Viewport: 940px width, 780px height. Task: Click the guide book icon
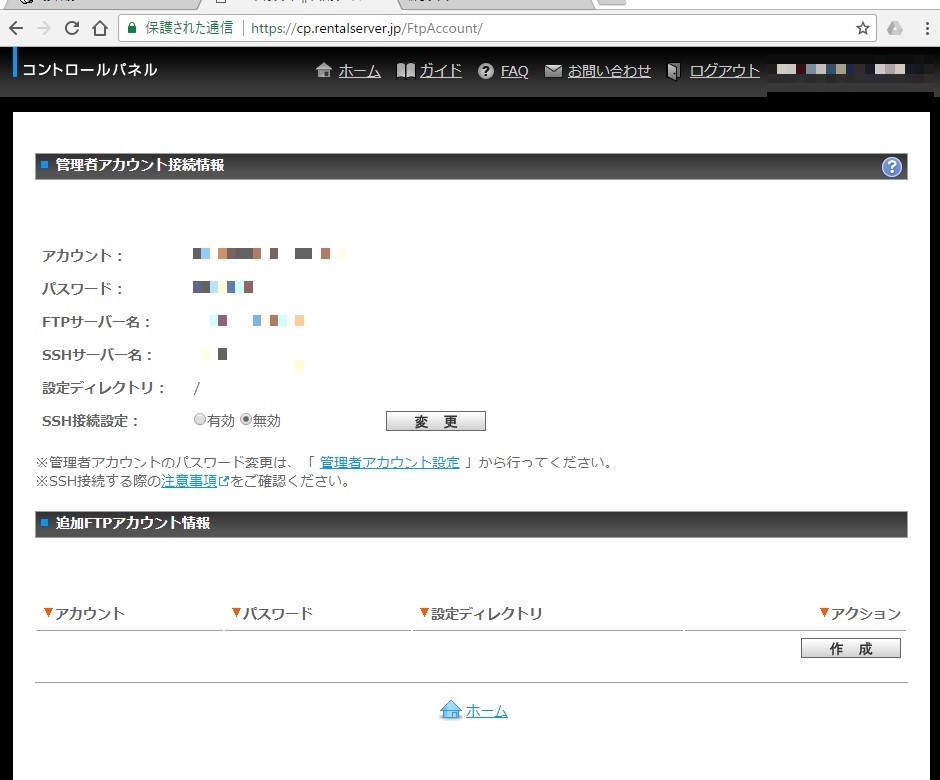coord(405,71)
